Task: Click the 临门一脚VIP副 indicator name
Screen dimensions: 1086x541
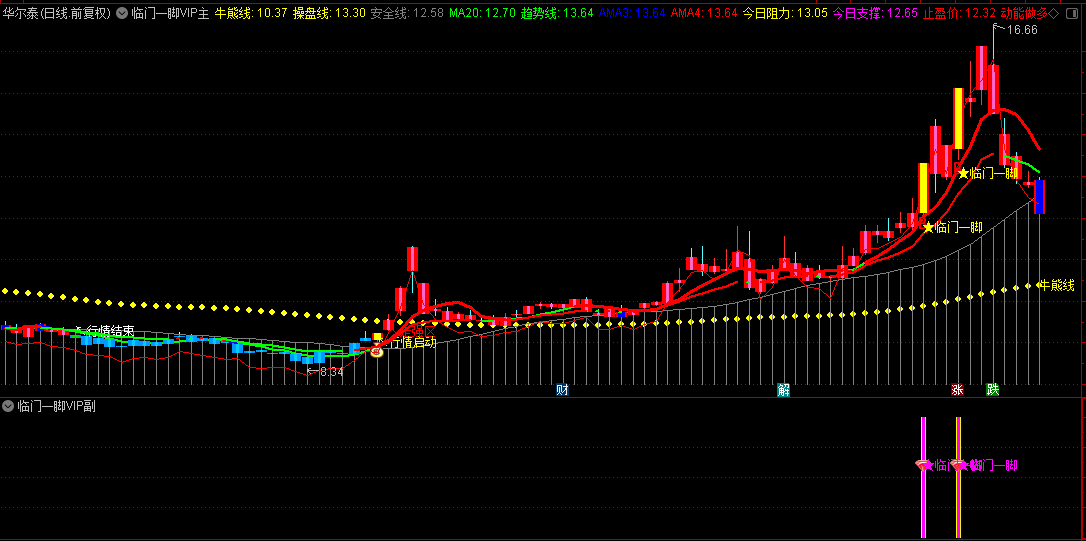Action: (x=57, y=406)
